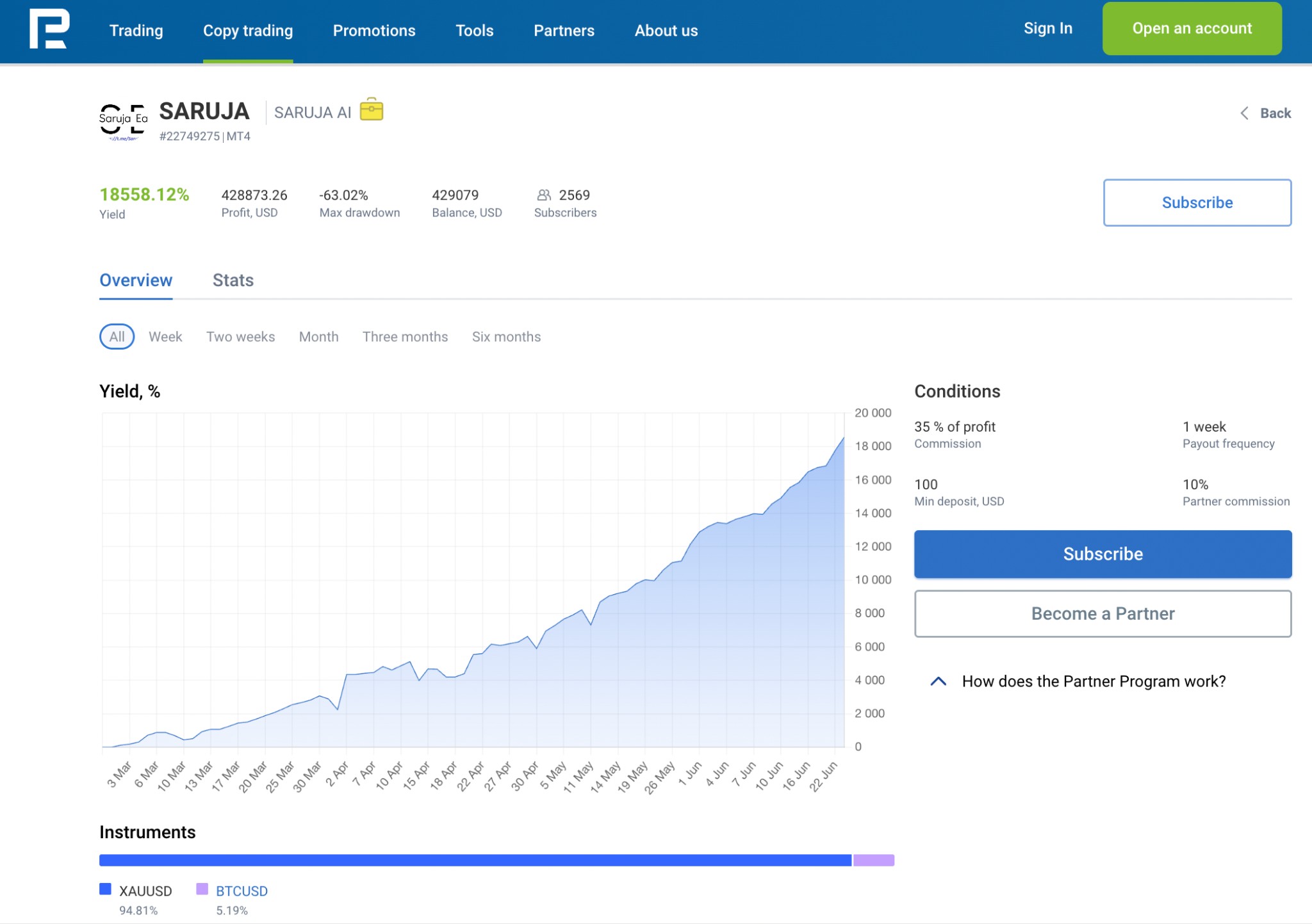Switch to the Overview tab
Screen dimensions: 1312x924
click(136, 280)
